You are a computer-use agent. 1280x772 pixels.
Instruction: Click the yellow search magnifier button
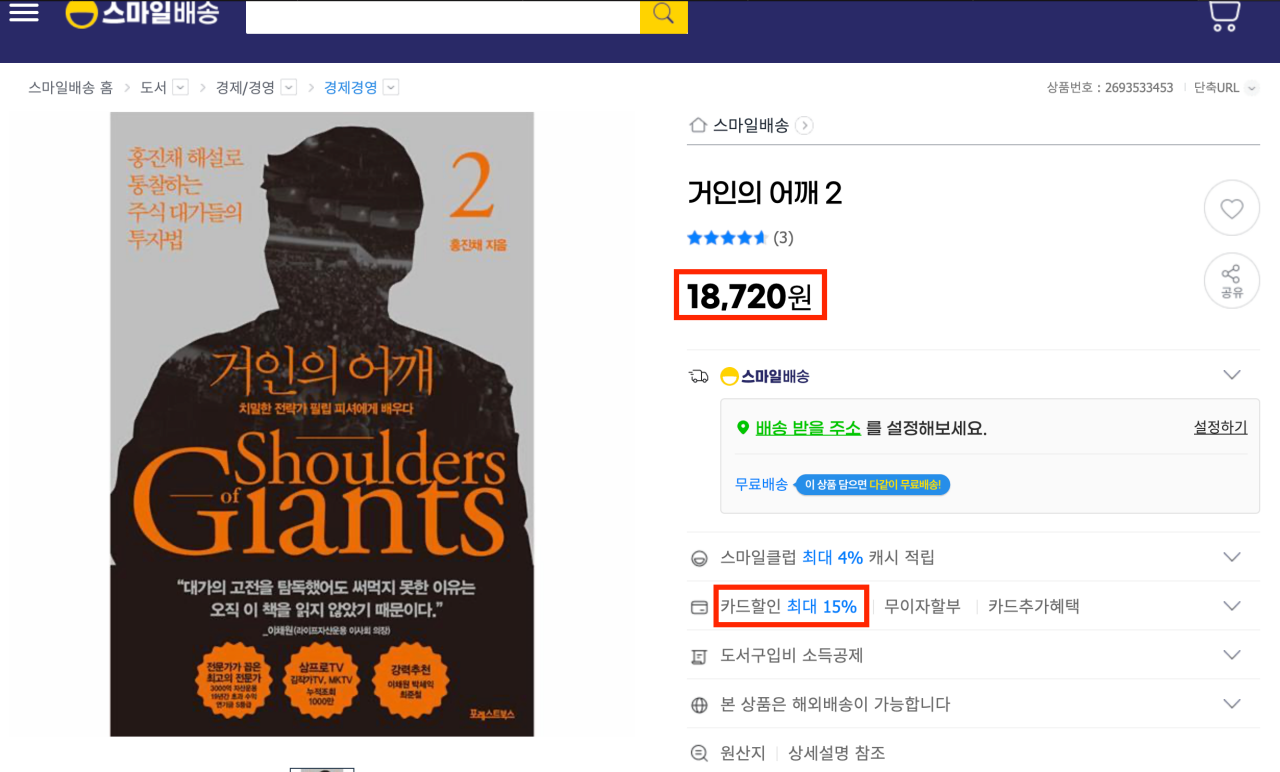pos(664,16)
